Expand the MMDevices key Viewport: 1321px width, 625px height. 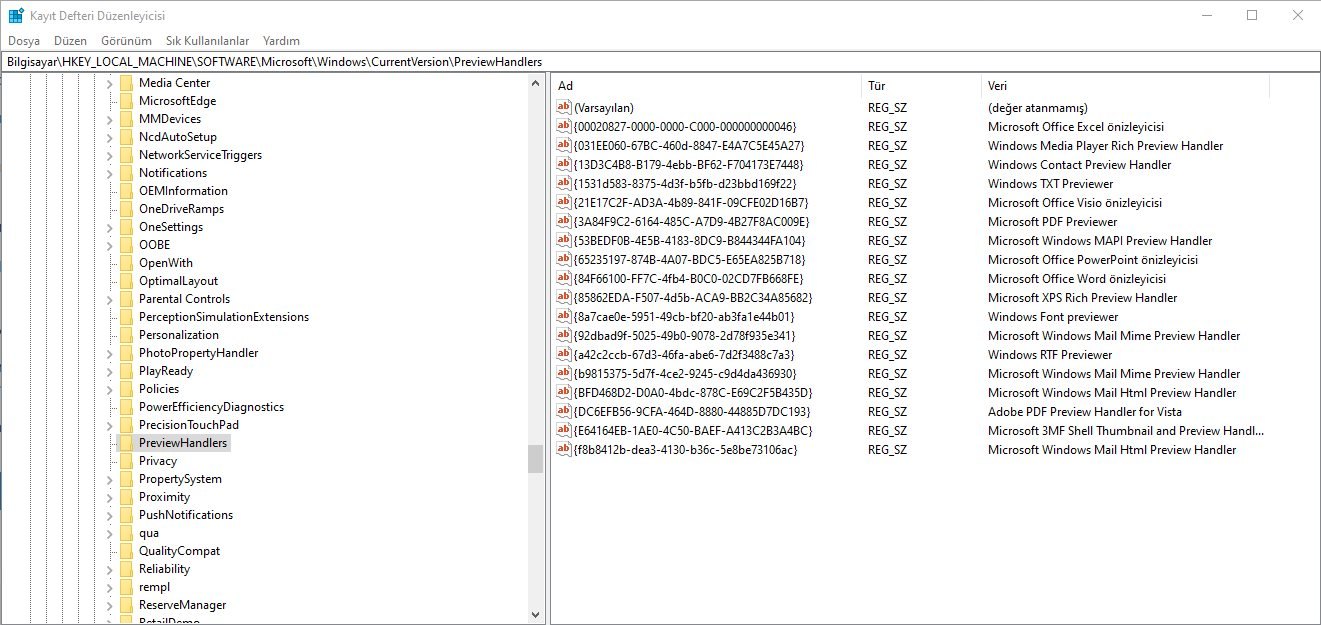110,119
